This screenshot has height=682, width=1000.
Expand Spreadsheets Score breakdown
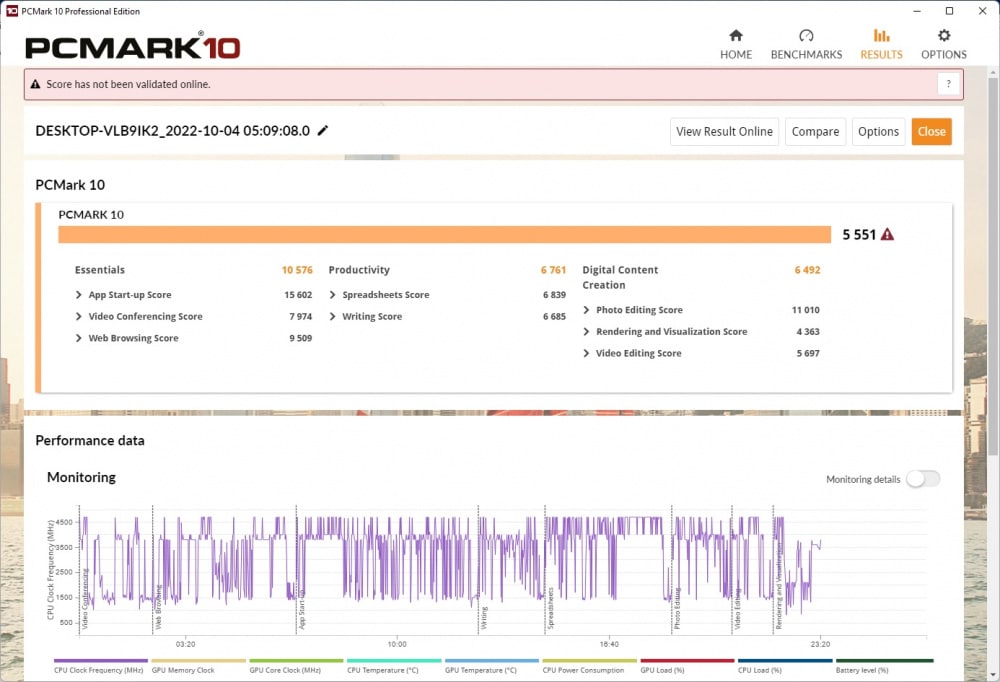click(x=332, y=295)
